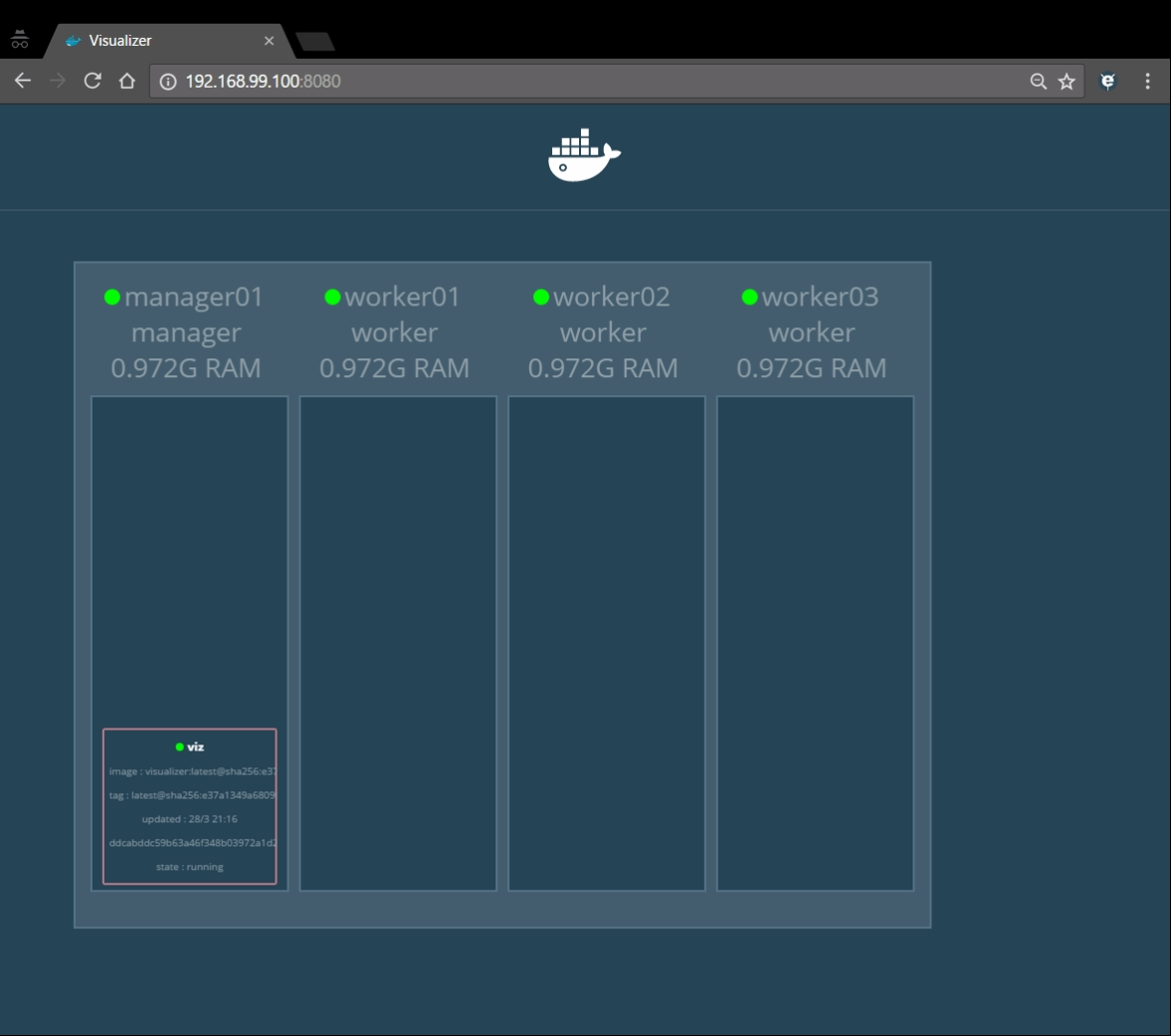Click manager01 green status dot

[112, 298]
